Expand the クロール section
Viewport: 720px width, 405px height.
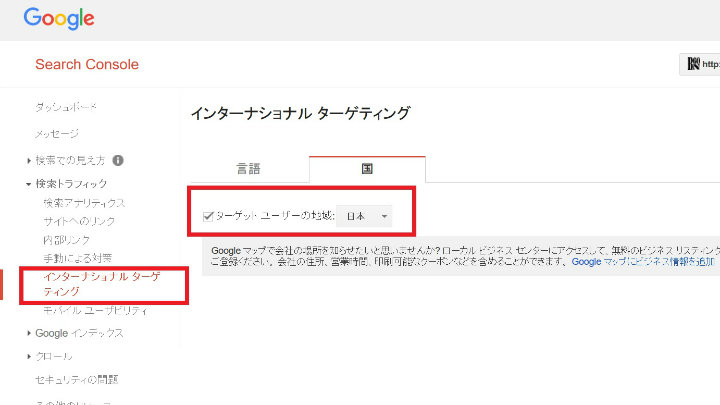click(x=29, y=356)
